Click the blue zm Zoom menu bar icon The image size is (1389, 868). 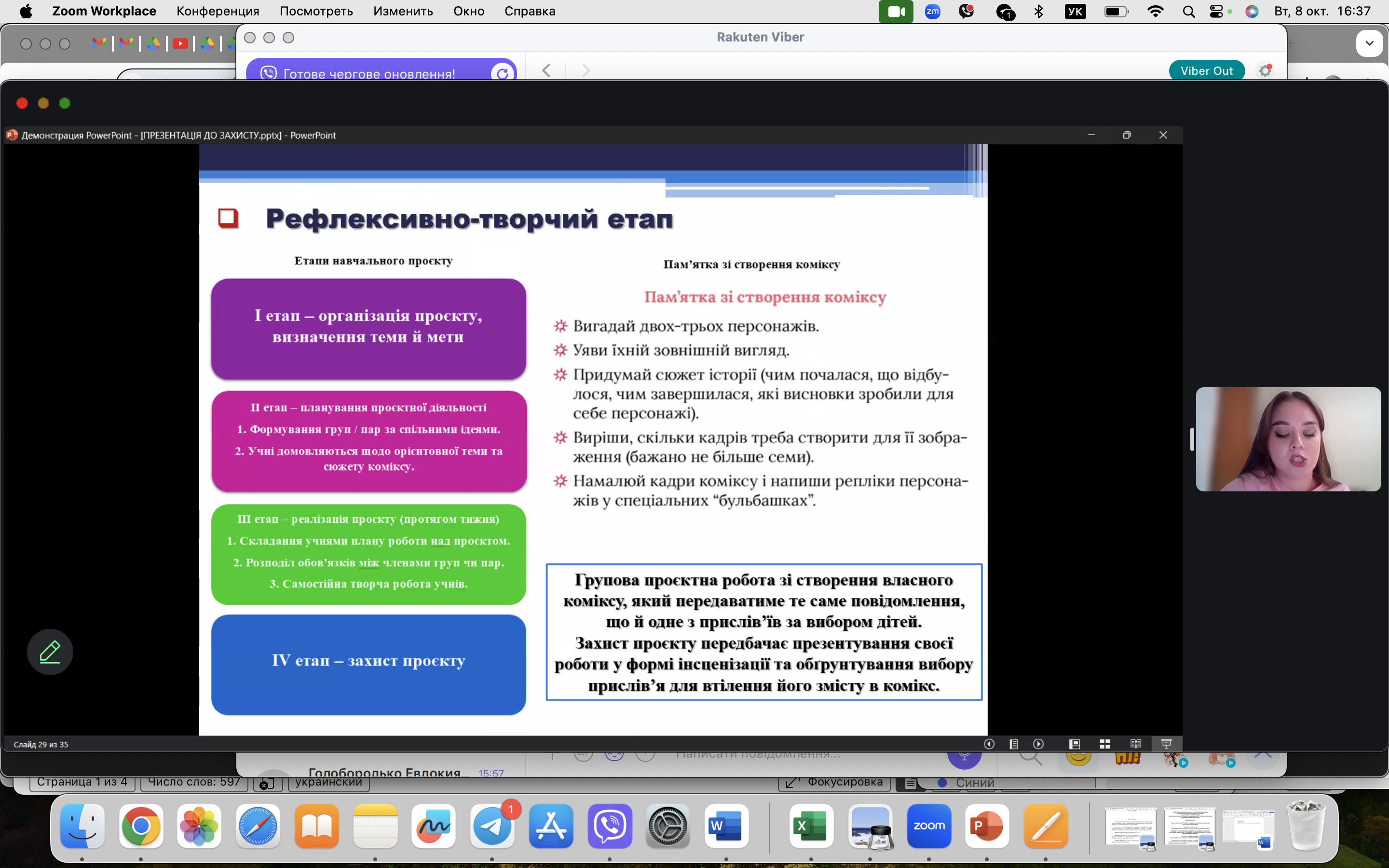pos(933,12)
